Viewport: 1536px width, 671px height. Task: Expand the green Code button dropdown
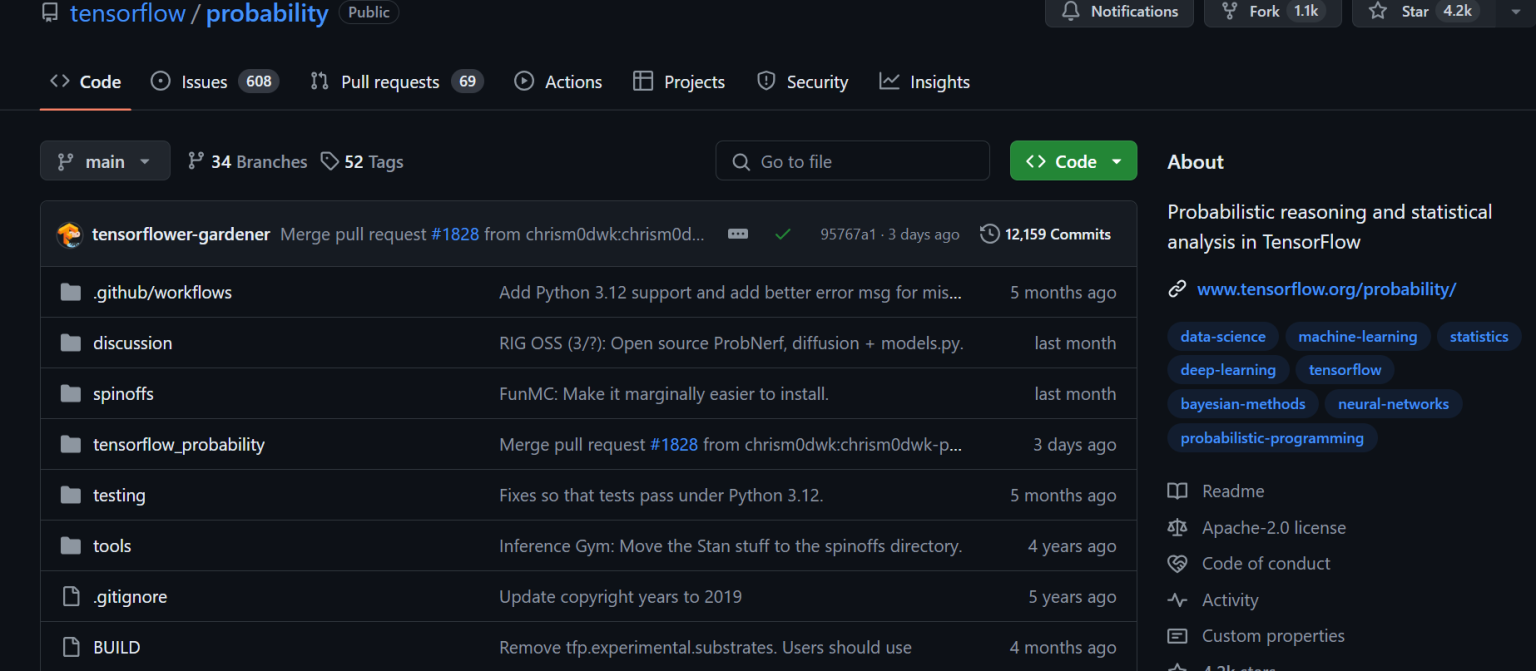coord(1117,160)
